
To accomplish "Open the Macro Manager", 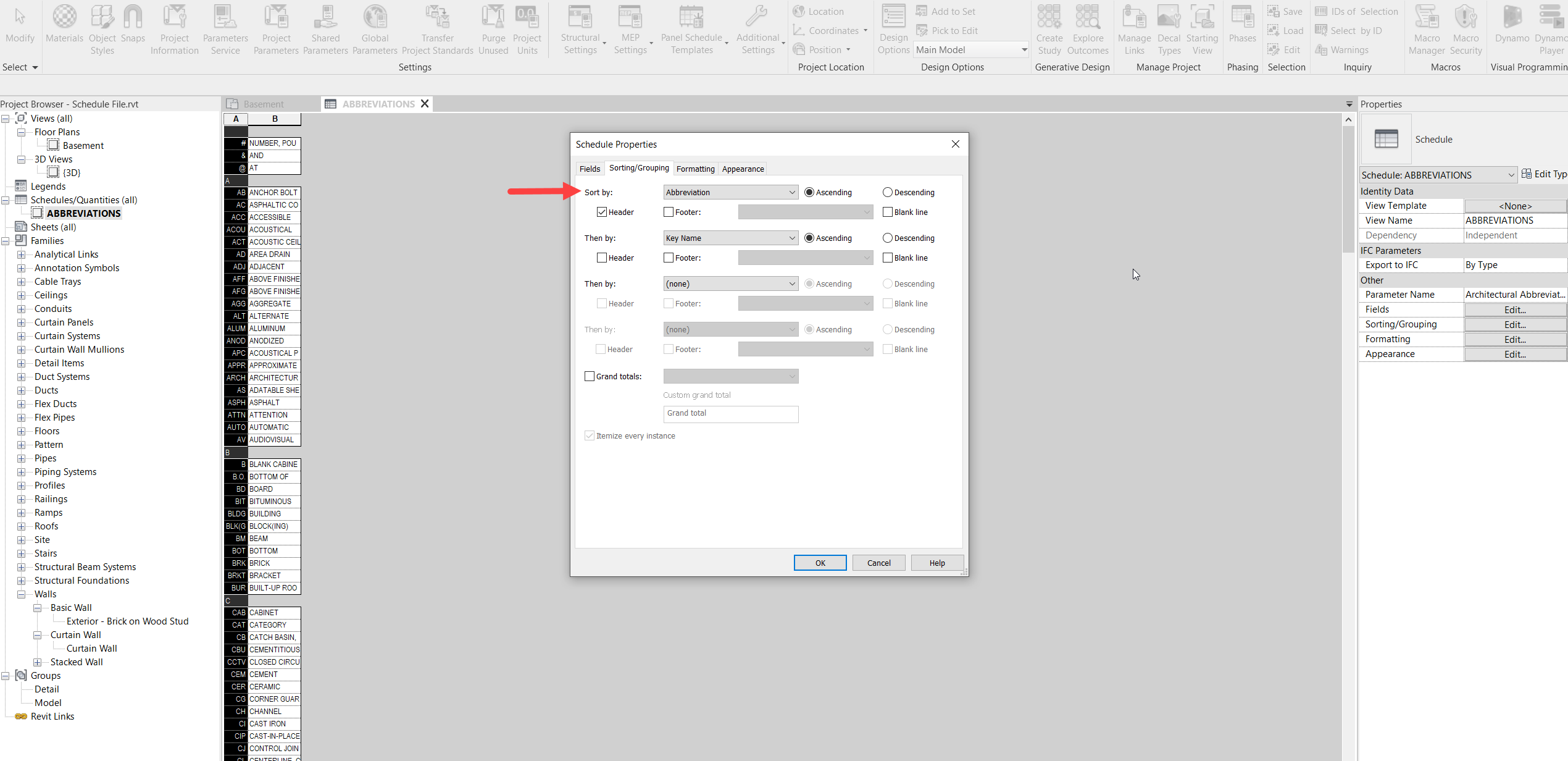I will click(x=1427, y=28).
